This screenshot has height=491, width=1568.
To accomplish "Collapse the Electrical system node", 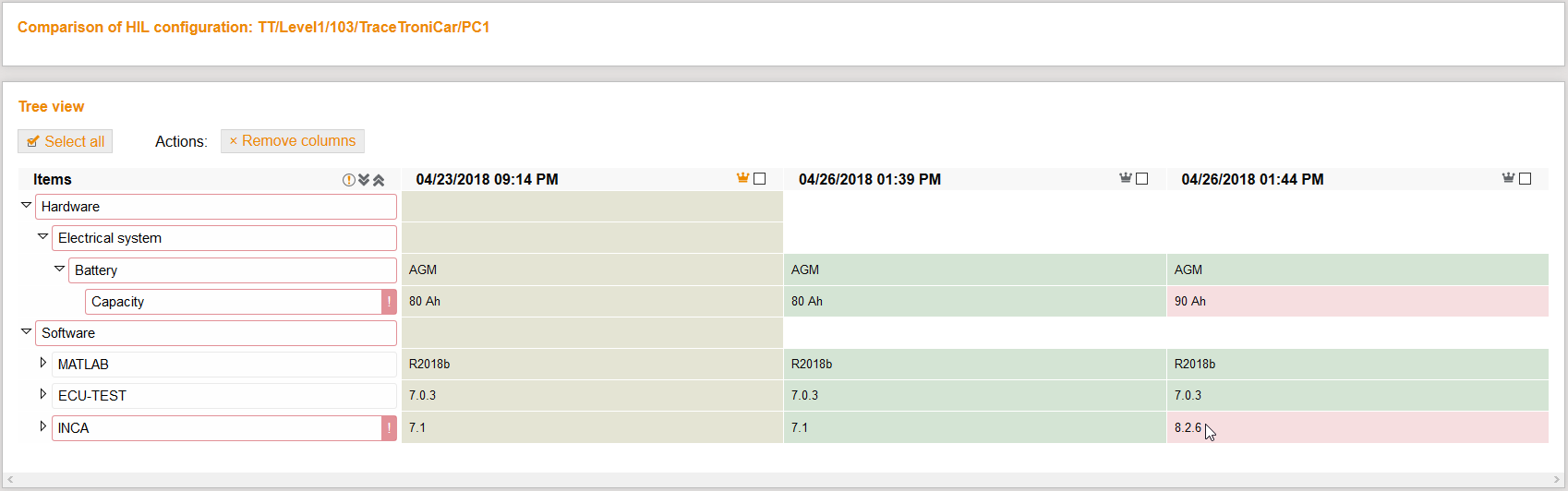I will click(42, 237).
